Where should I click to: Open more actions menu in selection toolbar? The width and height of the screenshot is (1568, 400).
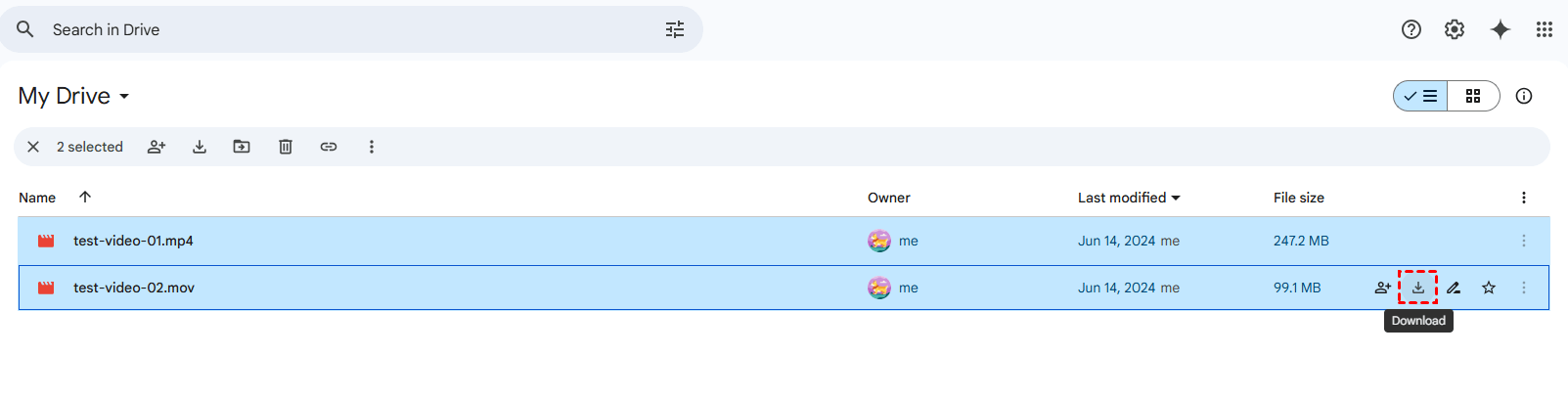[372, 147]
